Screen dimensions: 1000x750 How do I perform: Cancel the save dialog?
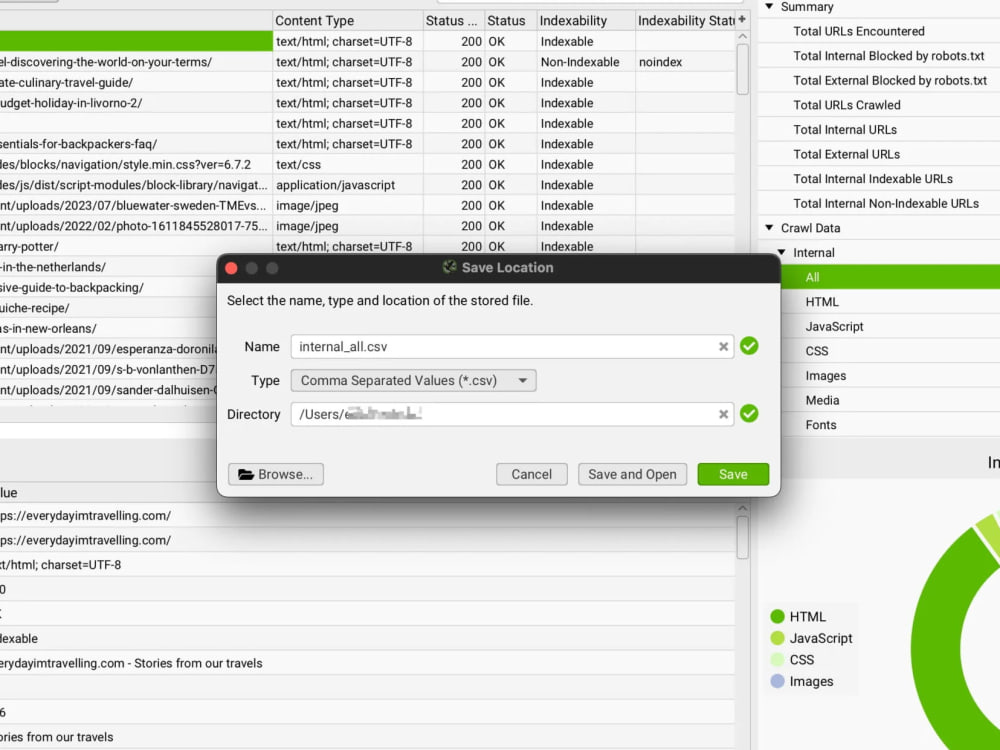click(x=531, y=474)
